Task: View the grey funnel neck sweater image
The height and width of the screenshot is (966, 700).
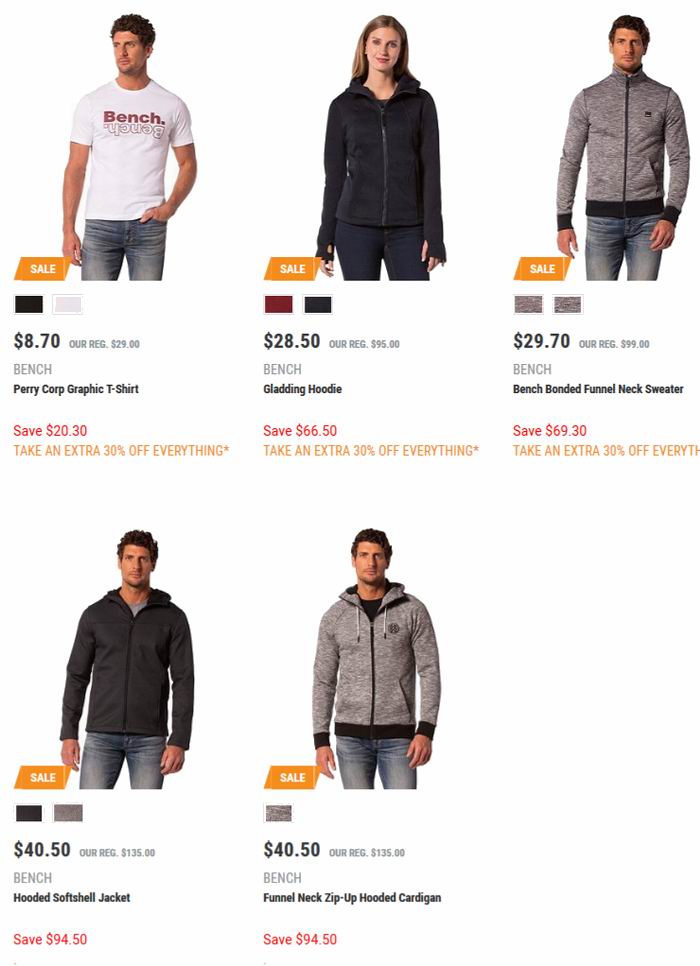Action: coord(624,147)
